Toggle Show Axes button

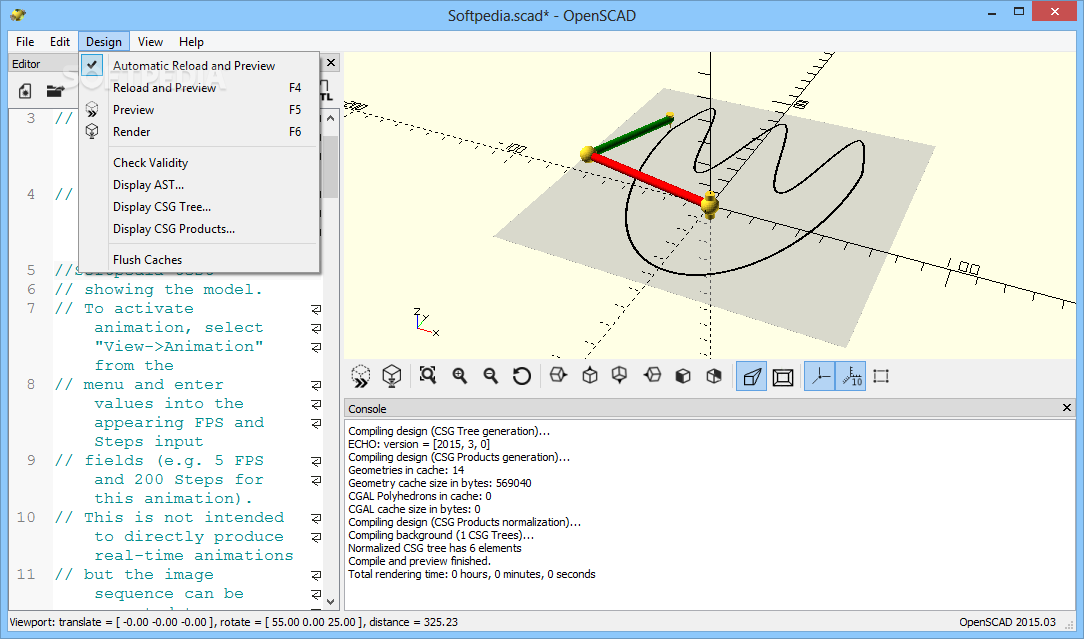click(820, 376)
